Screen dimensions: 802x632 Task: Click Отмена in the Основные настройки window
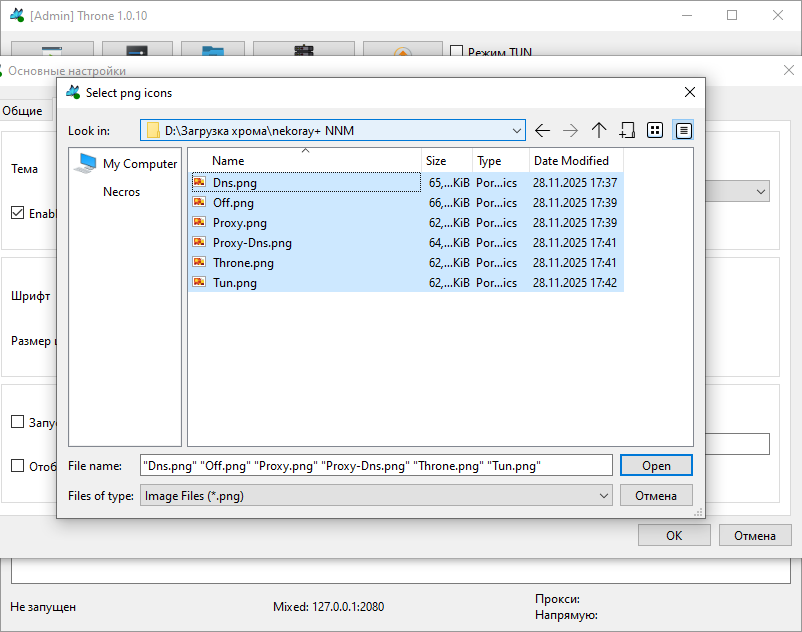point(755,535)
